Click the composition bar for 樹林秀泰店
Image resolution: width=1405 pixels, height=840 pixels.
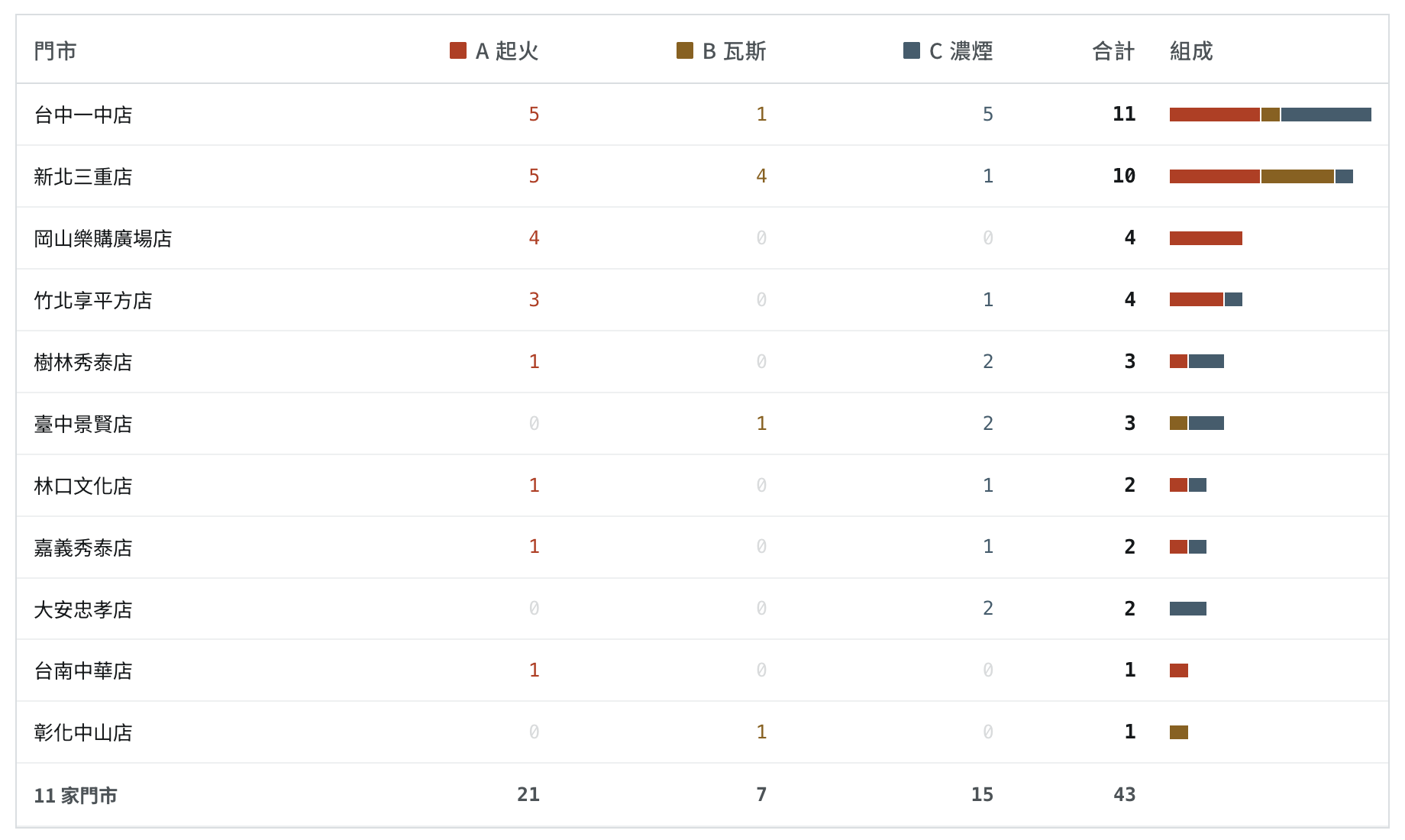1197,361
